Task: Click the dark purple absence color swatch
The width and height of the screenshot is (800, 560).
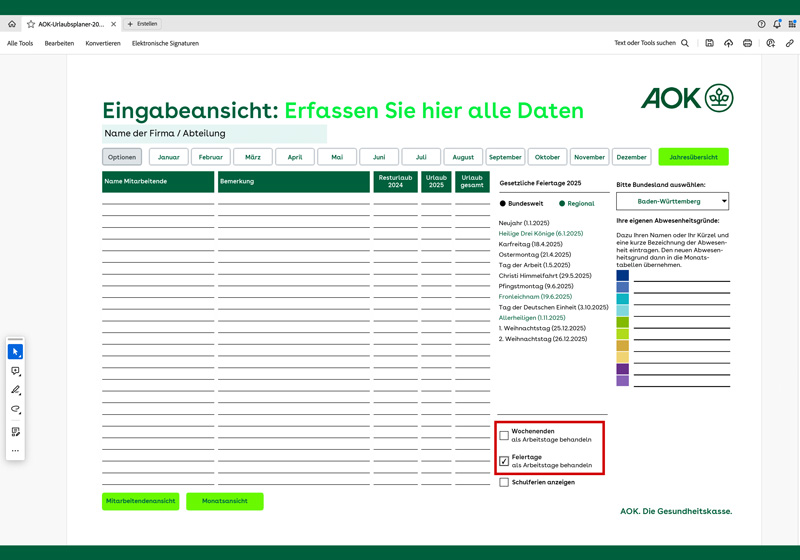Action: click(x=622, y=369)
